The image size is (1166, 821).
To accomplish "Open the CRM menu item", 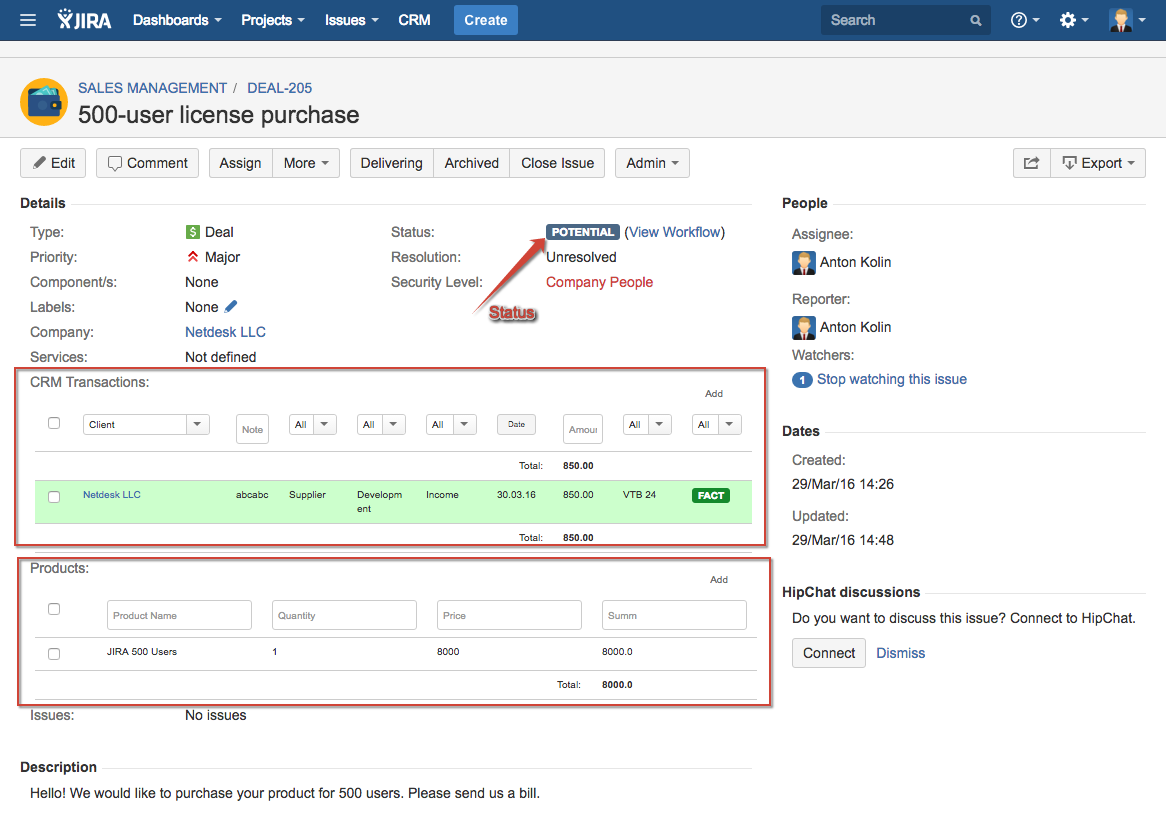I will point(414,20).
